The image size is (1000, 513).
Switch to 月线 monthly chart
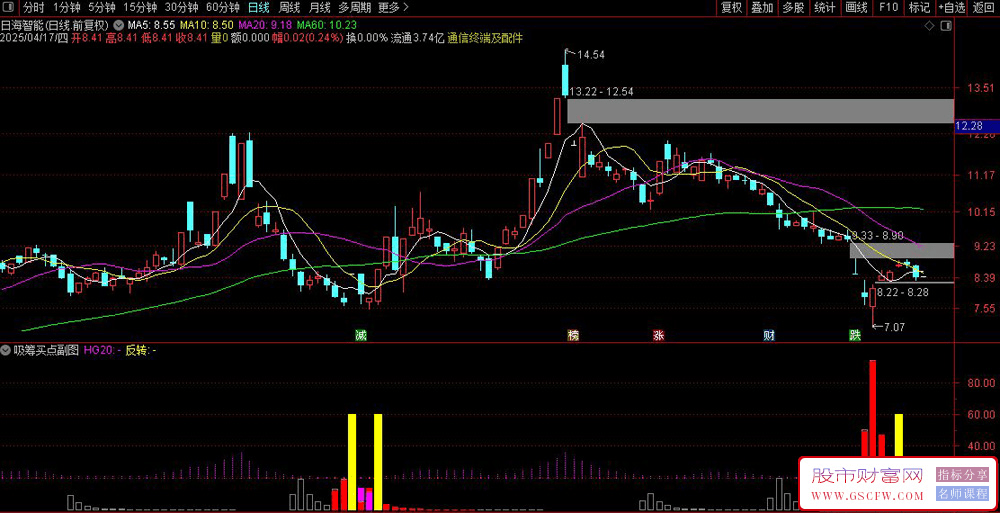click(320, 8)
